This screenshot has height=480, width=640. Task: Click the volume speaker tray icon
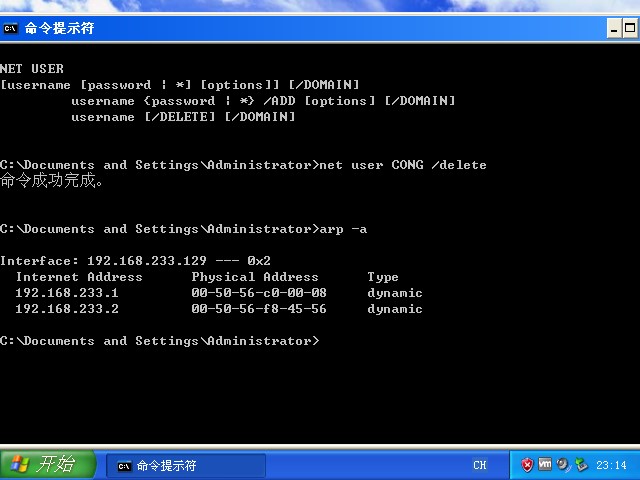(563, 464)
